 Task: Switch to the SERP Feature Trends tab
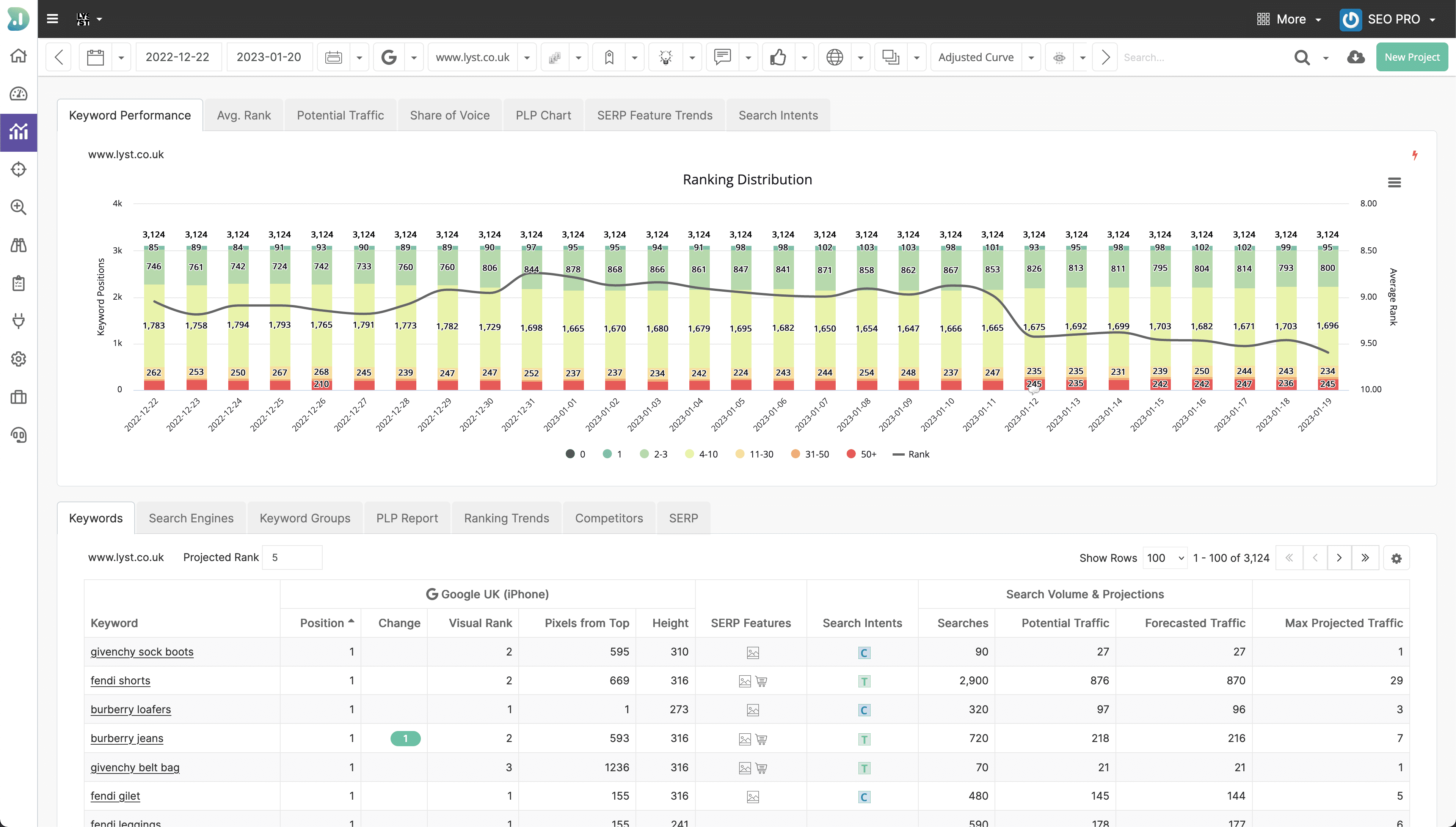(654, 115)
